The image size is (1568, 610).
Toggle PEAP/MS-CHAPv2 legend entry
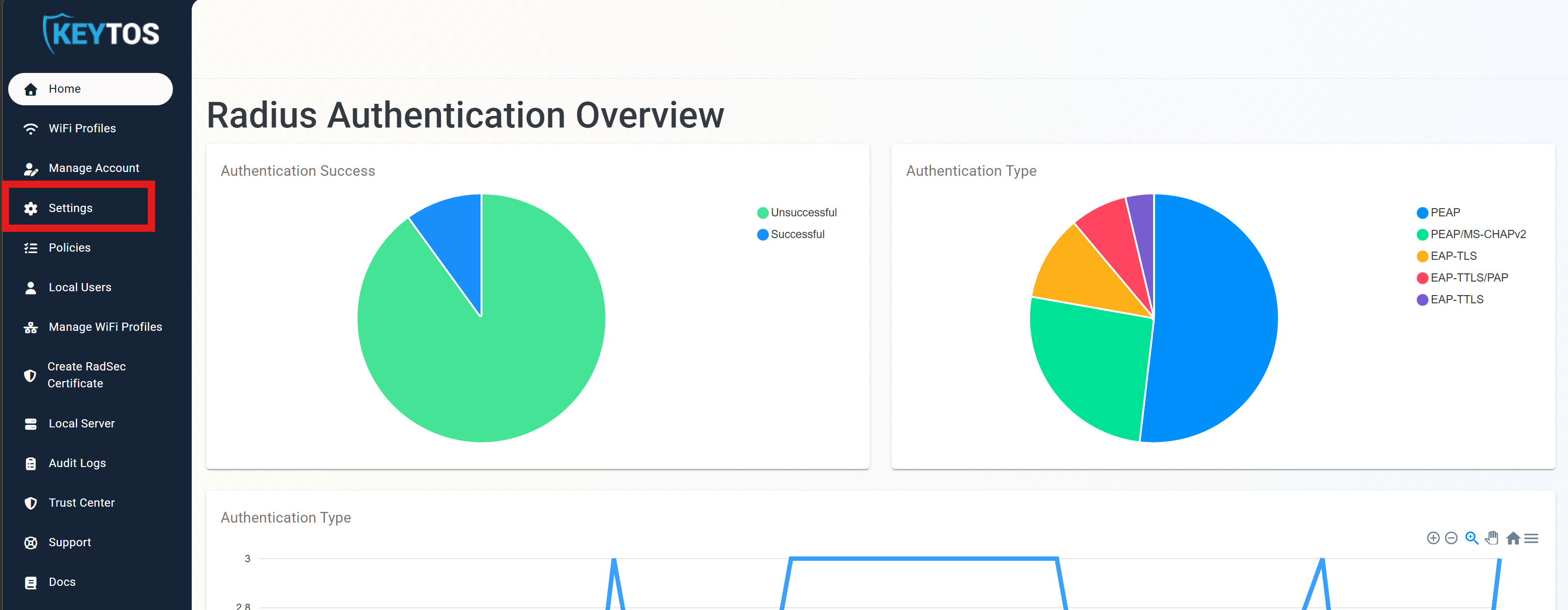(x=1471, y=234)
